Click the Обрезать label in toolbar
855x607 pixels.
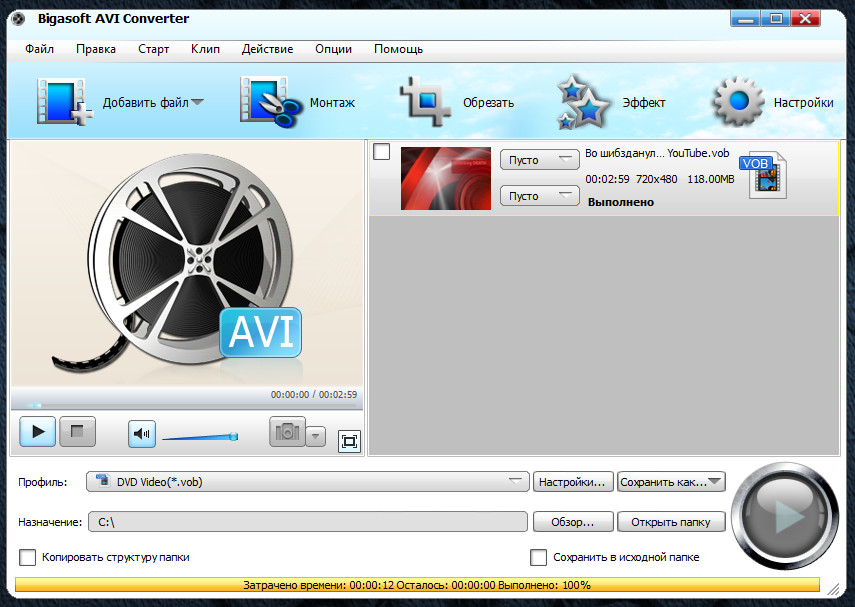pyautogui.click(x=489, y=103)
